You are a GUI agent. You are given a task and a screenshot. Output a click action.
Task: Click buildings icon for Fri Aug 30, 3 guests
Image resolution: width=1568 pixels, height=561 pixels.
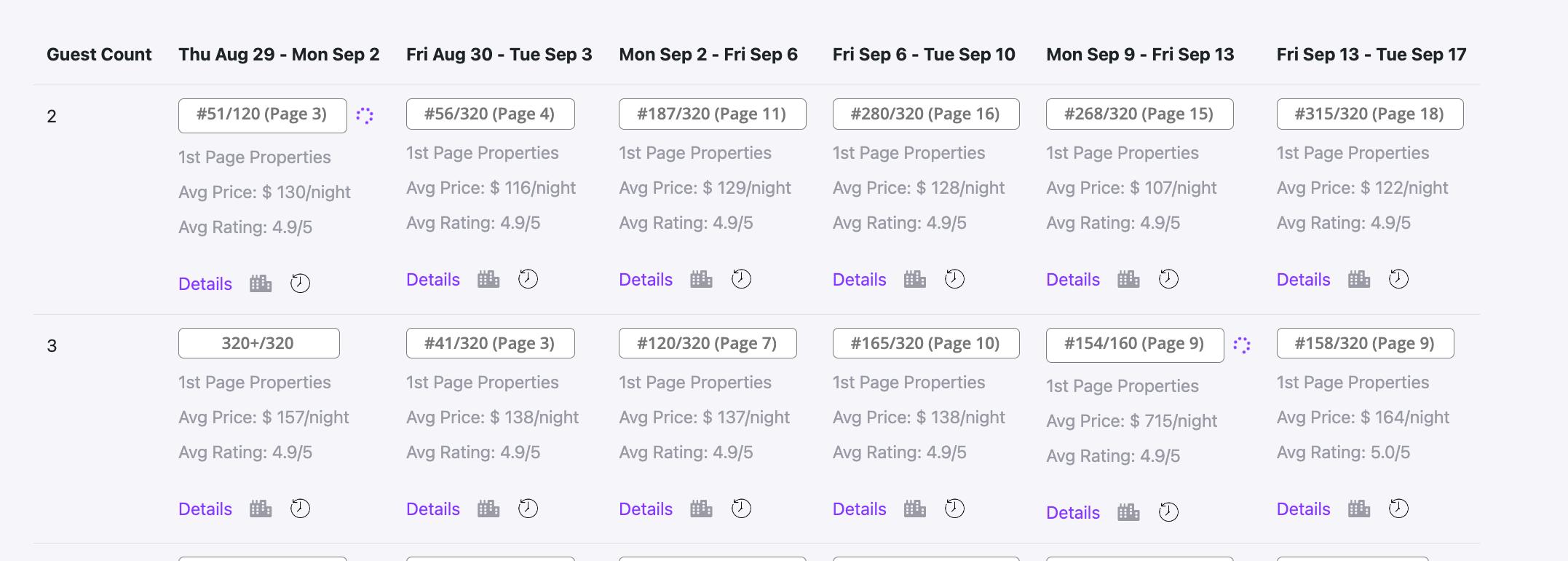click(x=488, y=509)
